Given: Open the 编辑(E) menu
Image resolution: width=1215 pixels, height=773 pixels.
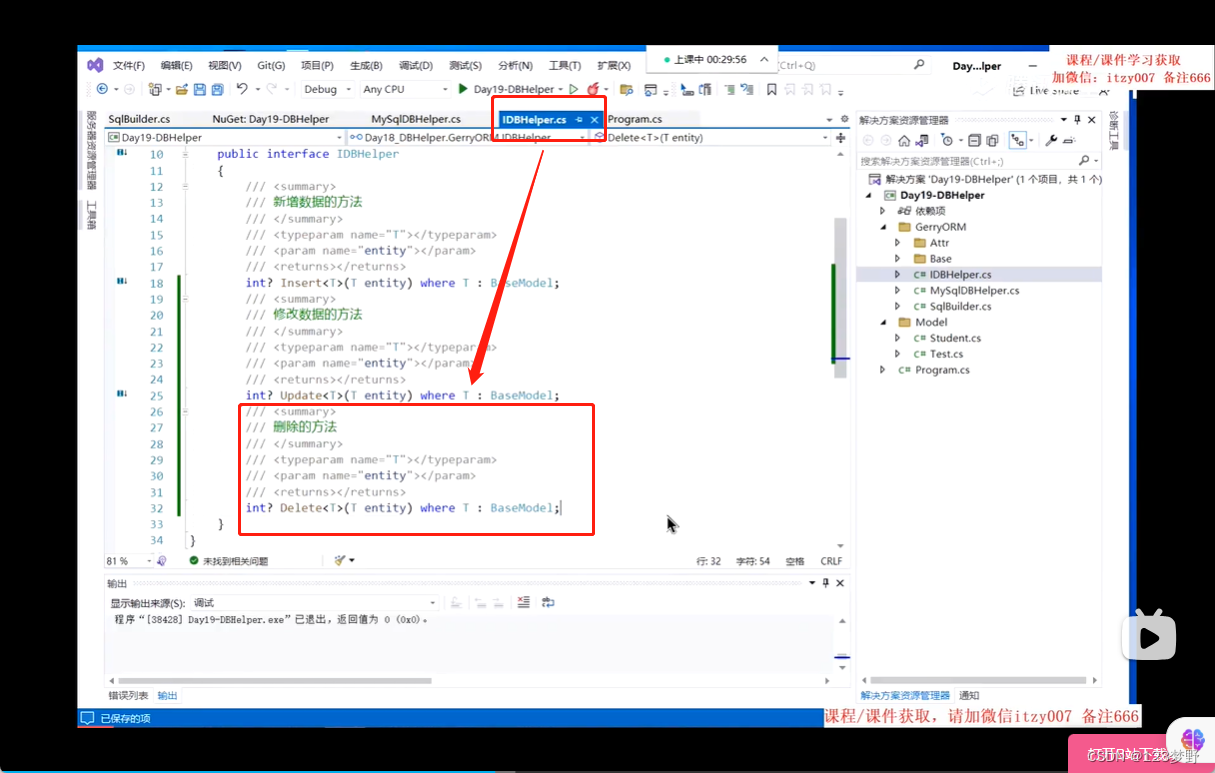Looking at the screenshot, I should tap(177, 65).
